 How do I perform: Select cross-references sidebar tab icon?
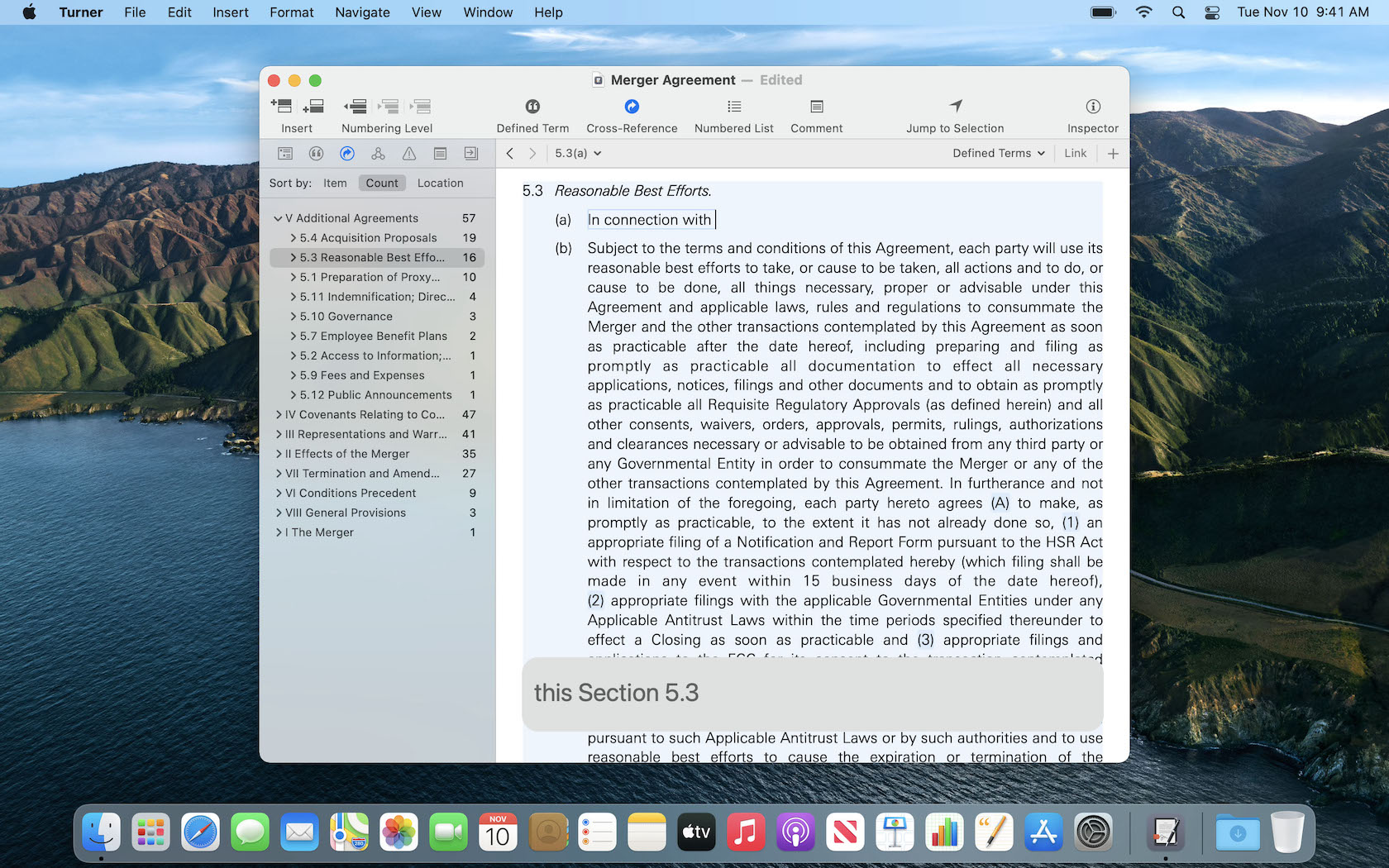point(347,153)
